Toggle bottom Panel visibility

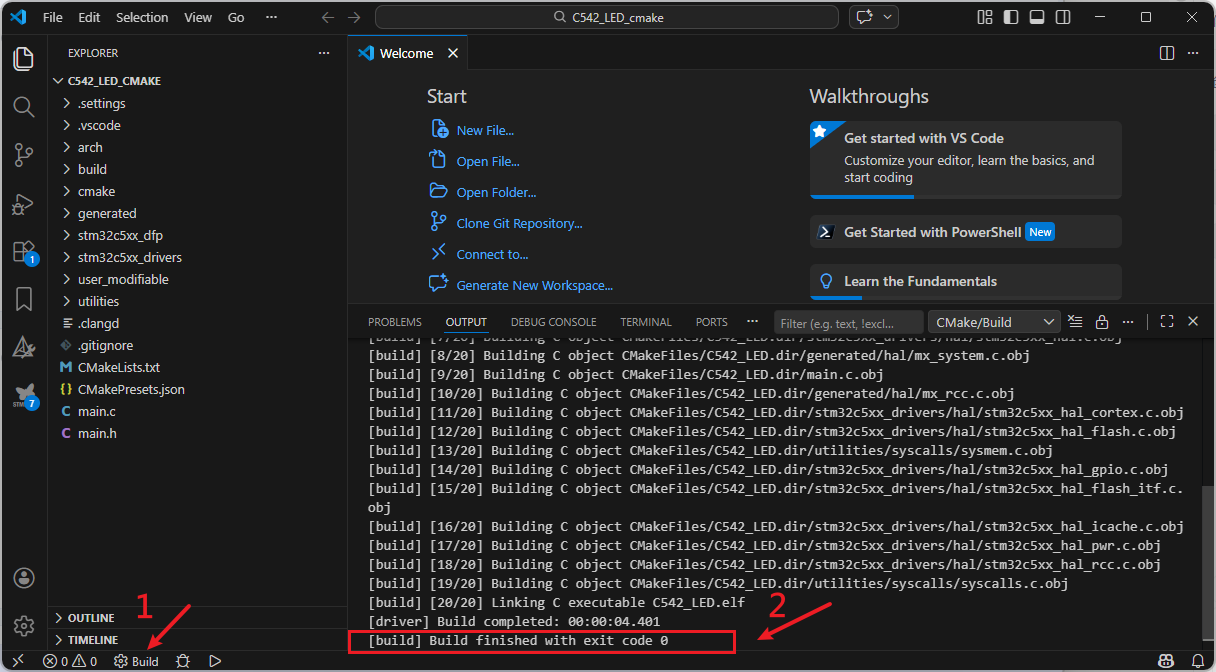(x=1037, y=17)
